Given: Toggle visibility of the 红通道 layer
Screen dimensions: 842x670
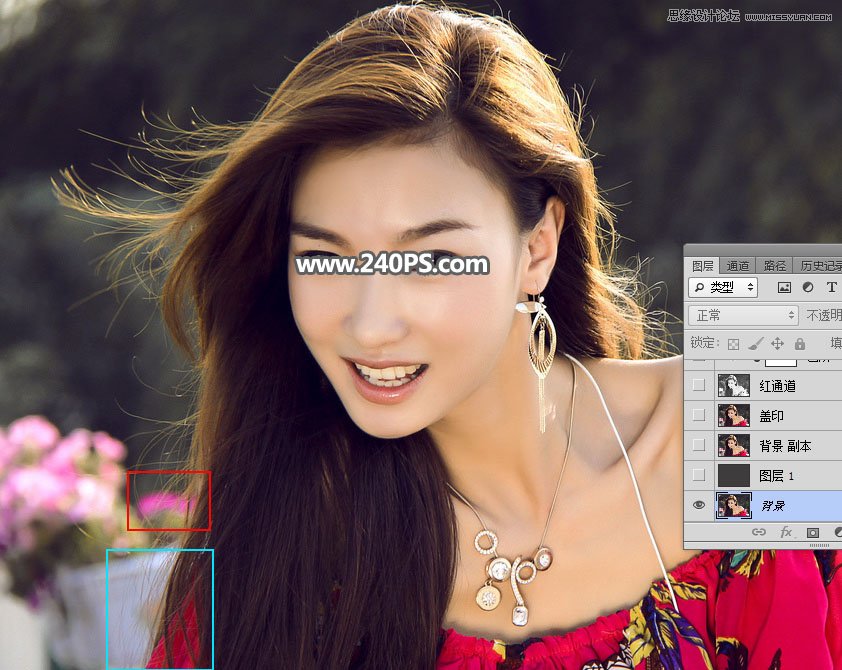Looking at the screenshot, I should [x=699, y=385].
